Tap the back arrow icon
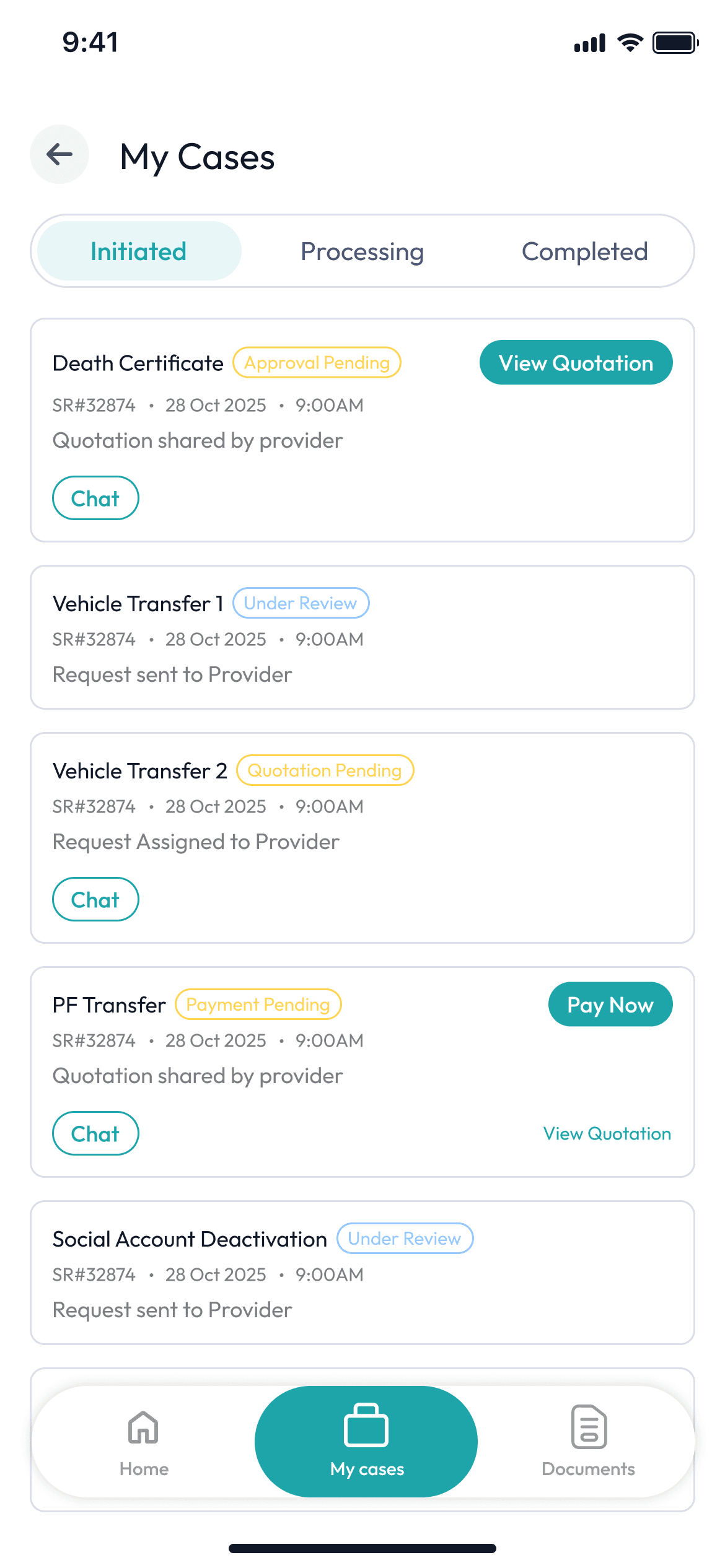 (x=59, y=154)
